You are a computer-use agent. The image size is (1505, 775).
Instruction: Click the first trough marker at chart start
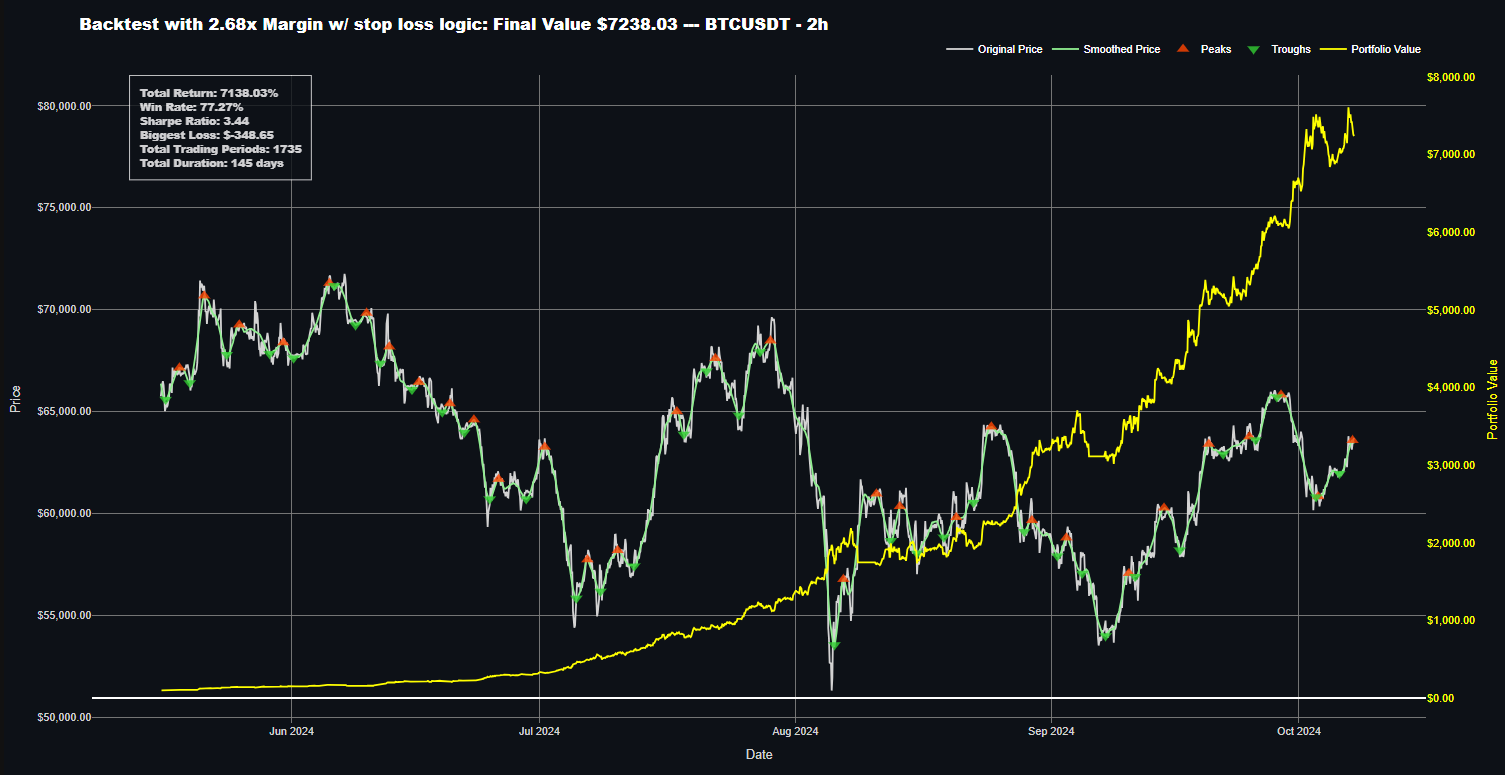click(x=166, y=400)
